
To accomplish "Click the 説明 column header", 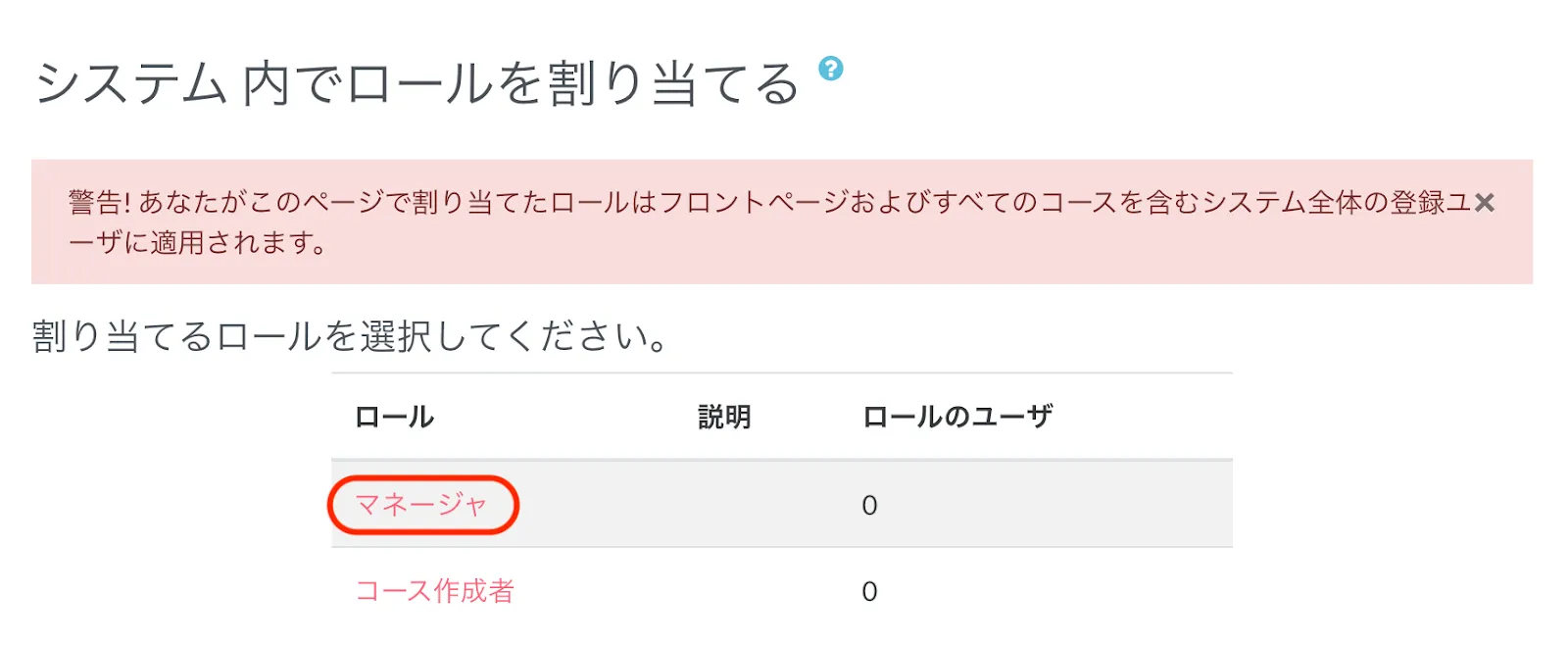I will [724, 418].
